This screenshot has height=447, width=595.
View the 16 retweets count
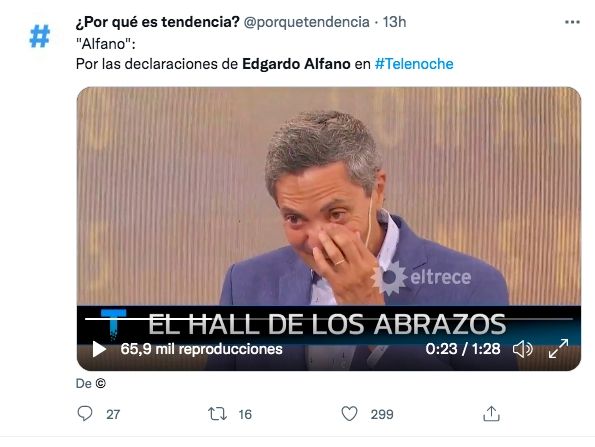coord(245,414)
